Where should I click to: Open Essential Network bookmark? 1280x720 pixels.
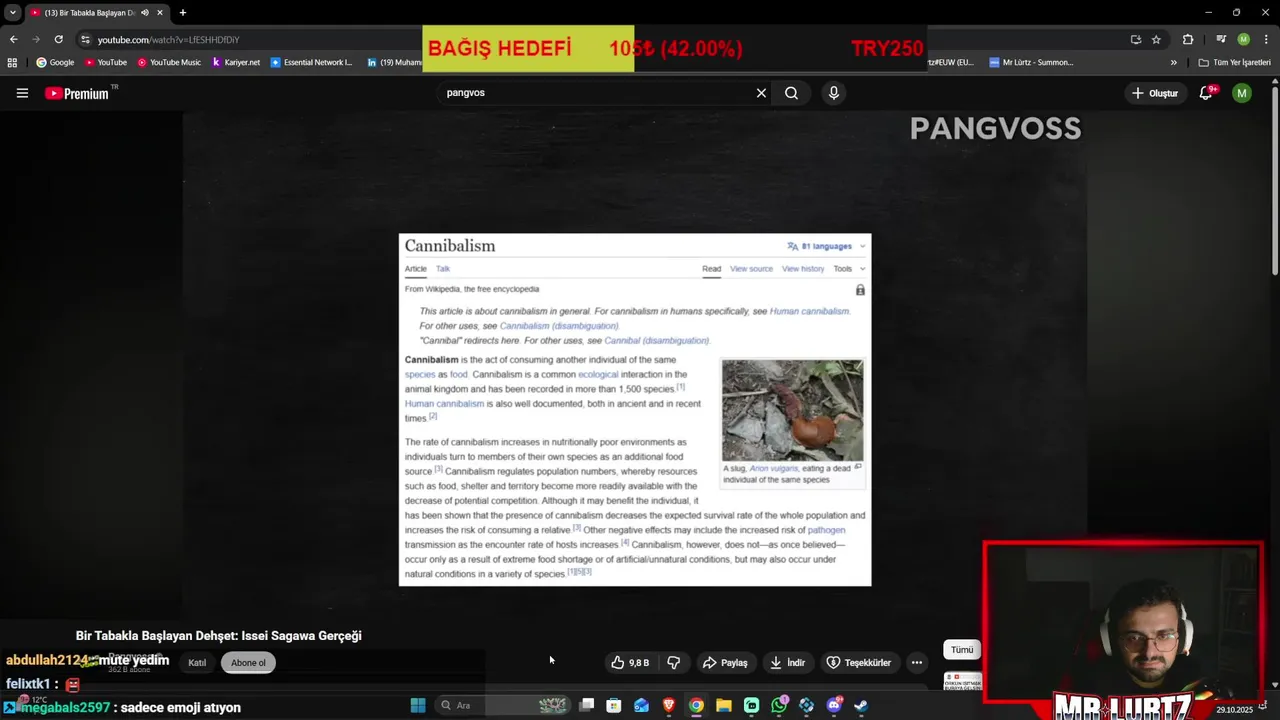(x=311, y=62)
